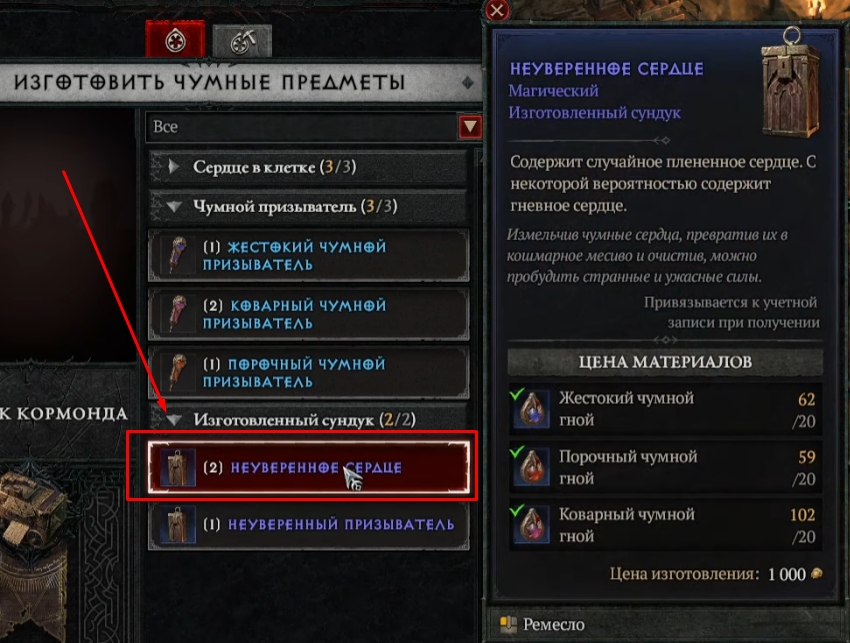
Task: Open the 'Все' filter dropdown arrow
Action: (469, 127)
